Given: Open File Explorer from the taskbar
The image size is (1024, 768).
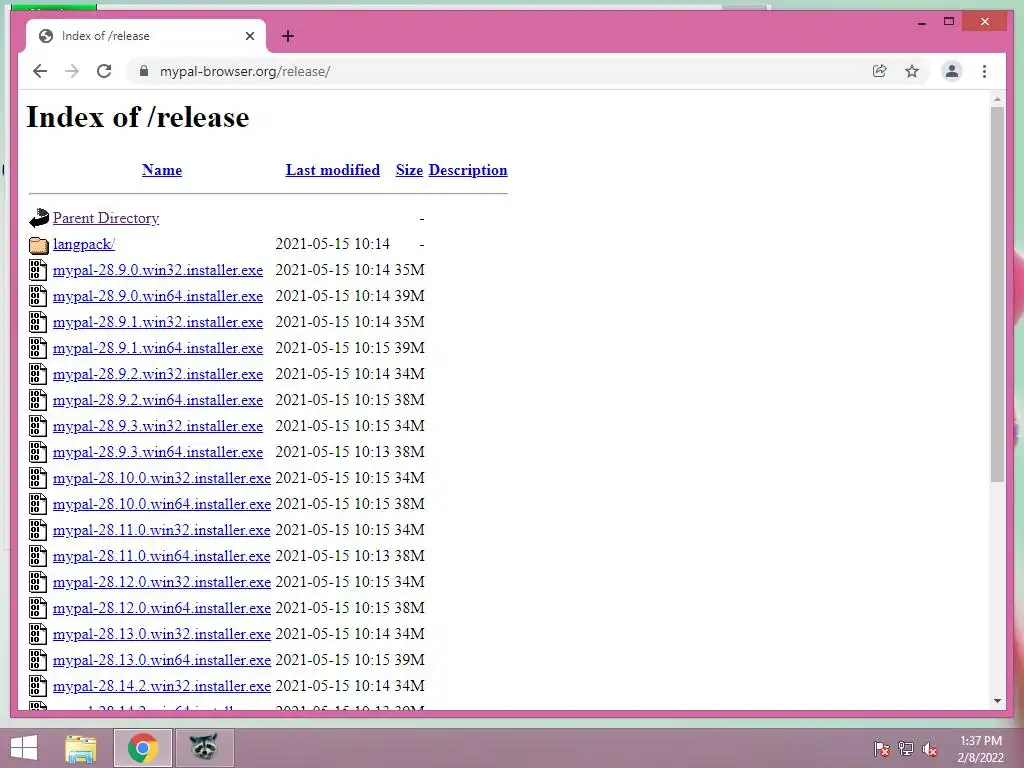Looking at the screenshot, I should 81,748.
